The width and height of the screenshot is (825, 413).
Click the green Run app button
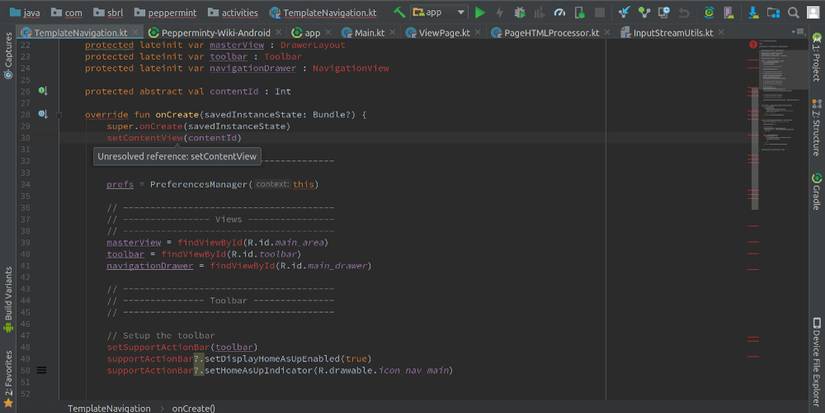tap(480, 12)
